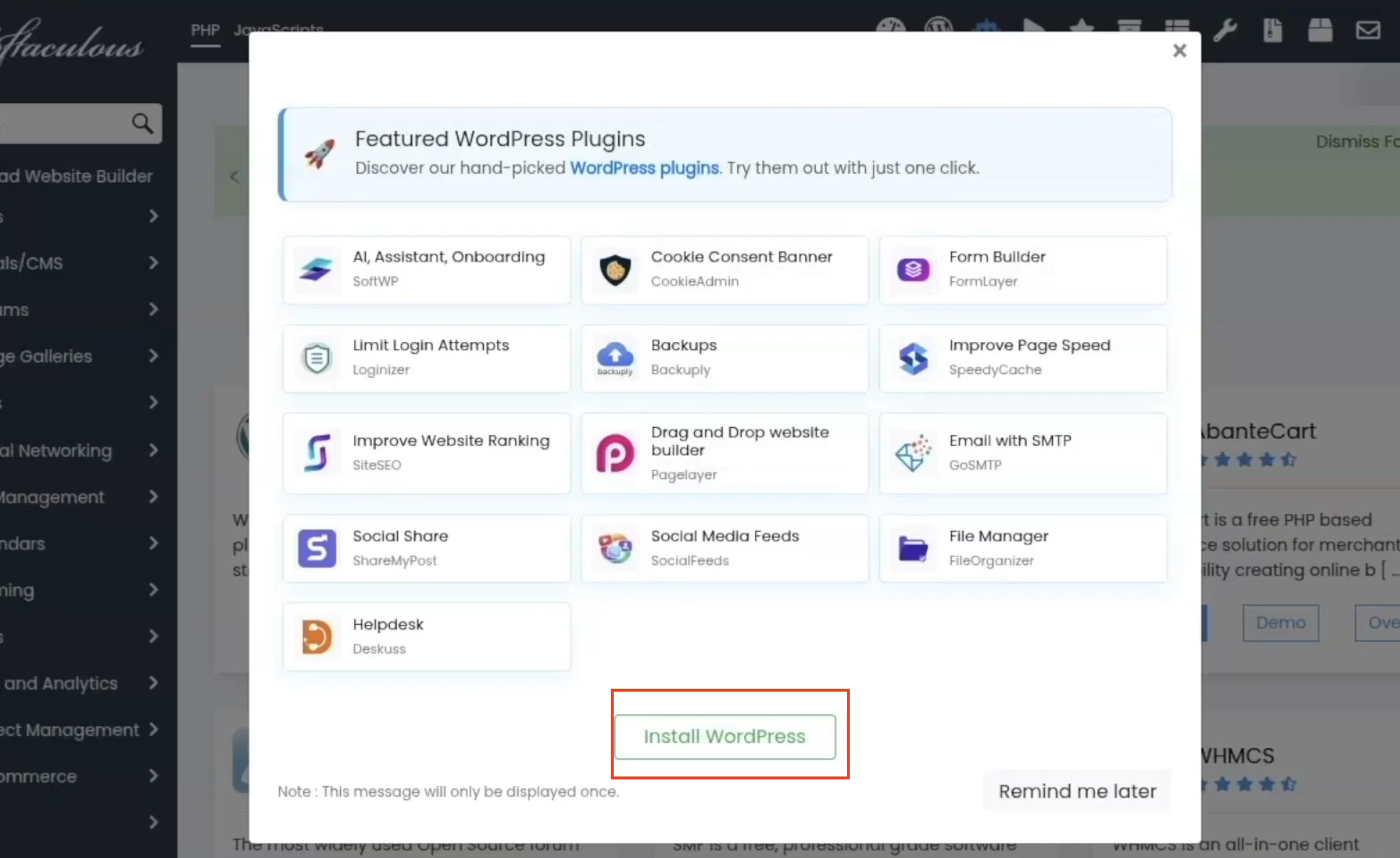Click the Remind me later button
Viewport: 1400px width, 858px height.
click(x=1077, y=791)
